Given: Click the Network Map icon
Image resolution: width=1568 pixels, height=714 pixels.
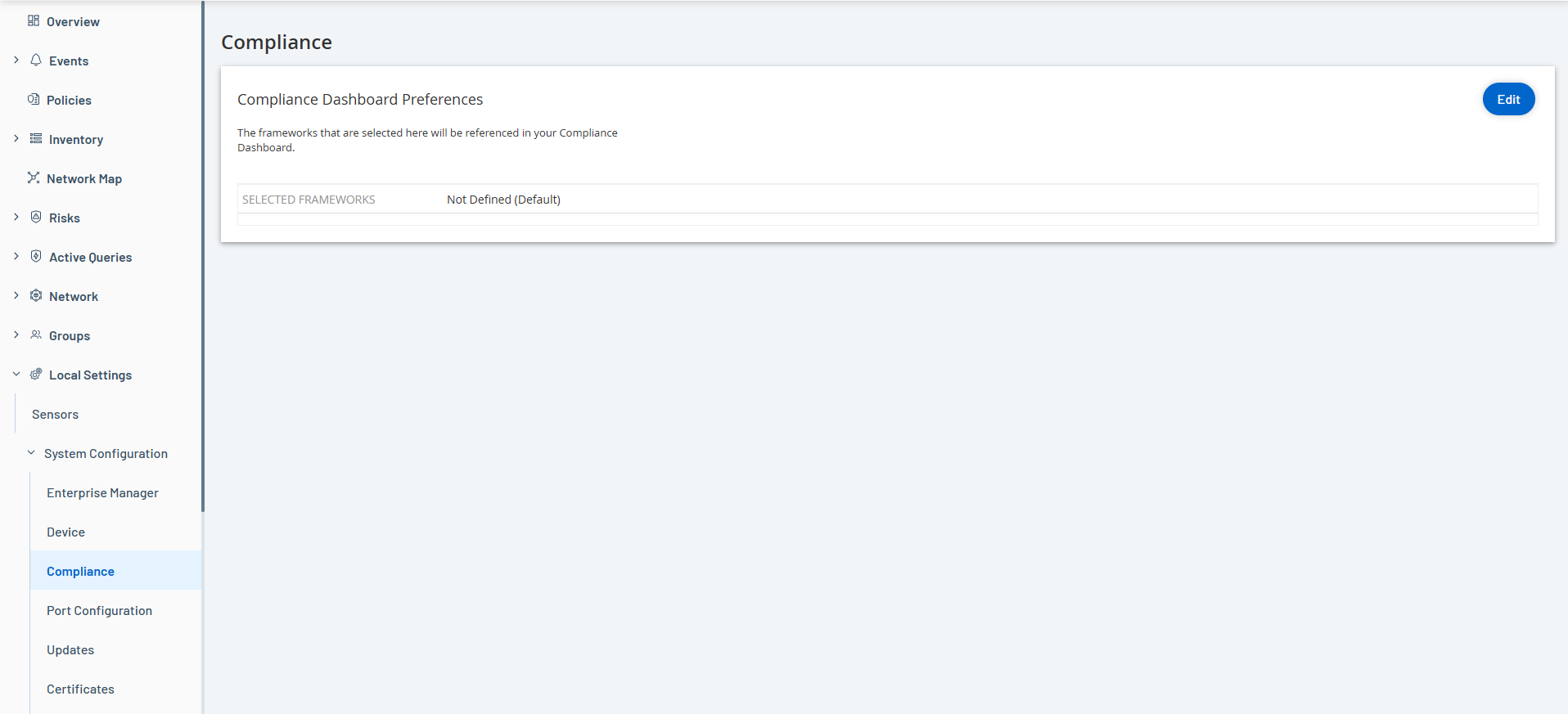Looking at the screenshot, I should (x=34, y=177).
